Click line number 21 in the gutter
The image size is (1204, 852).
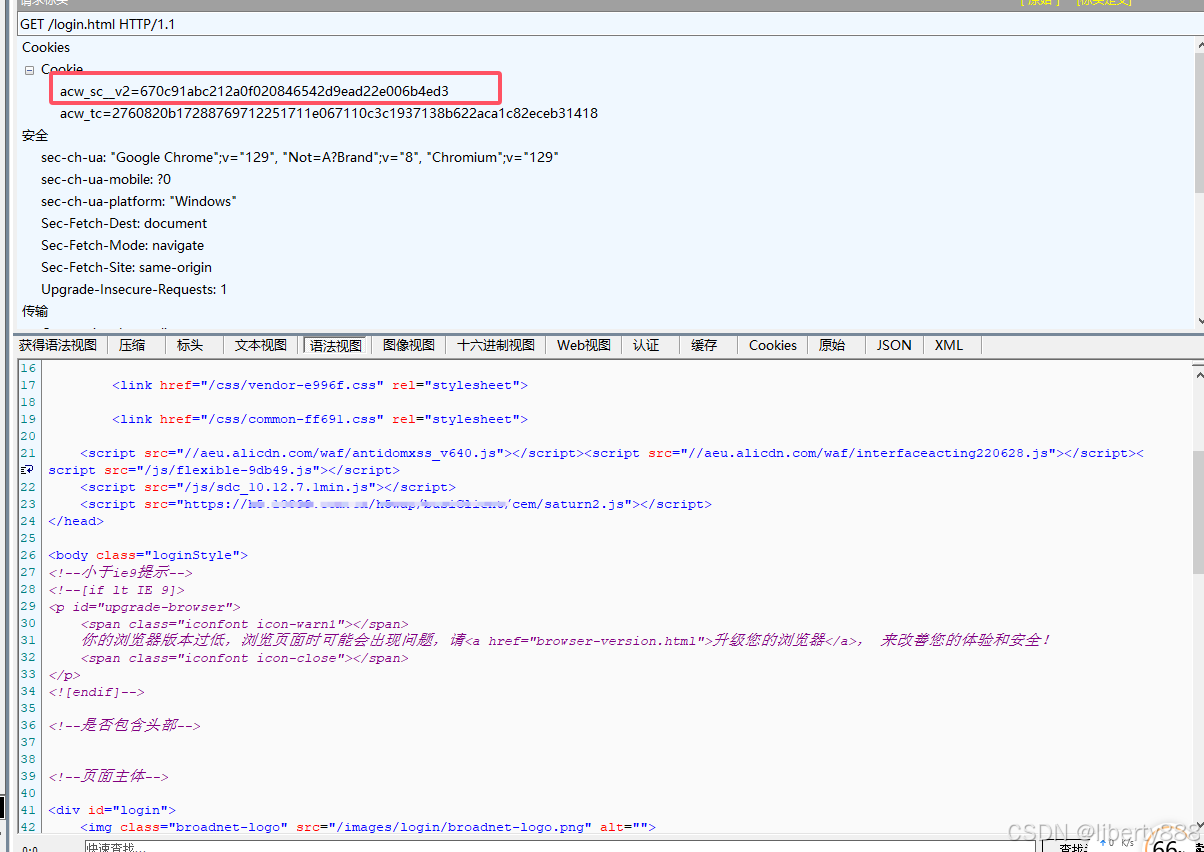tap(27, 453)
